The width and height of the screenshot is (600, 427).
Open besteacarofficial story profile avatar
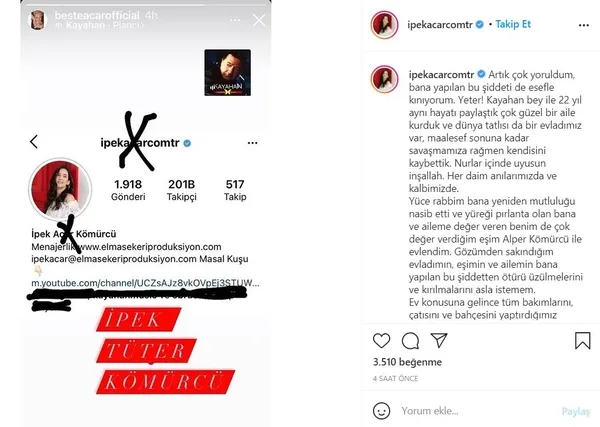coord(38,20)
